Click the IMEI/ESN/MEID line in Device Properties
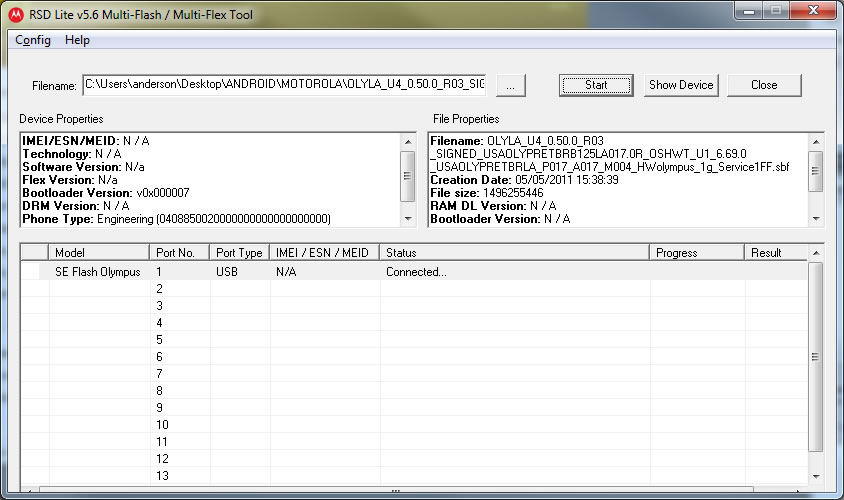844x500 pixels. 86,141
